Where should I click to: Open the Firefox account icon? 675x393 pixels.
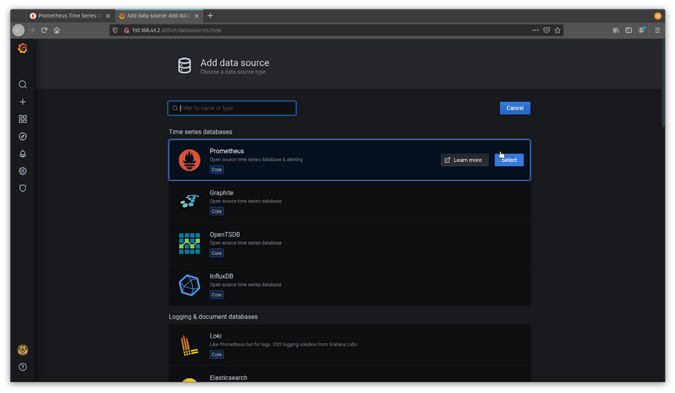(x=642, y=30)
